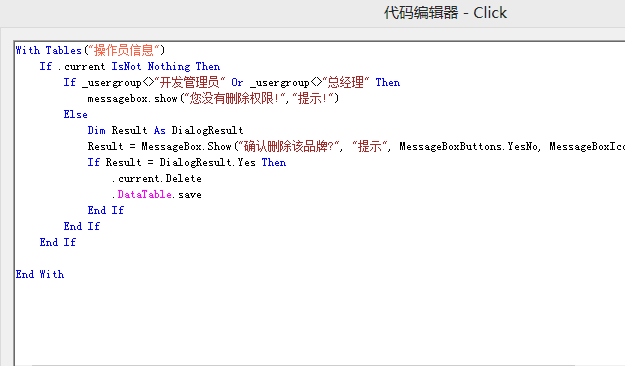Click the 'With Tables("操作员信息")' line

click(90, 50)
